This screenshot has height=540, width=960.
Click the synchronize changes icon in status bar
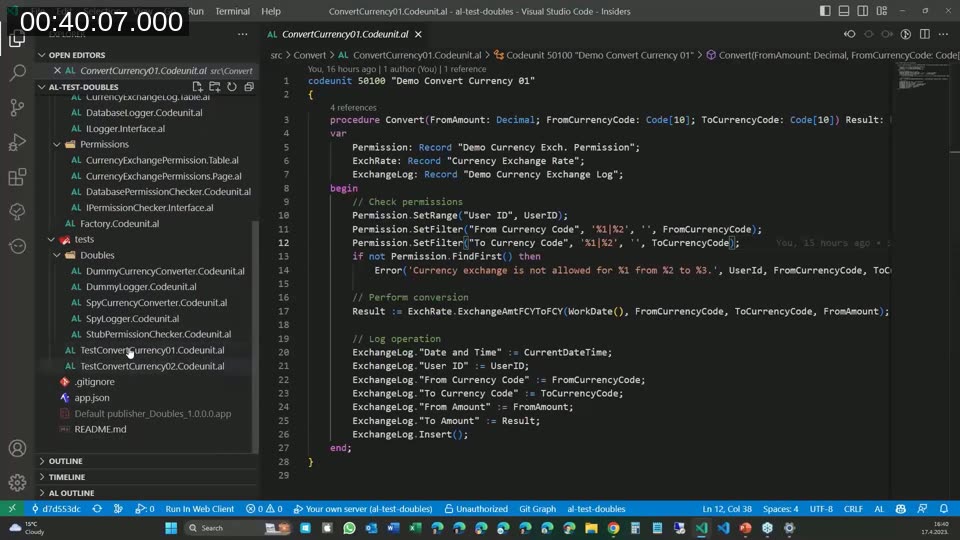coord(97,509)
